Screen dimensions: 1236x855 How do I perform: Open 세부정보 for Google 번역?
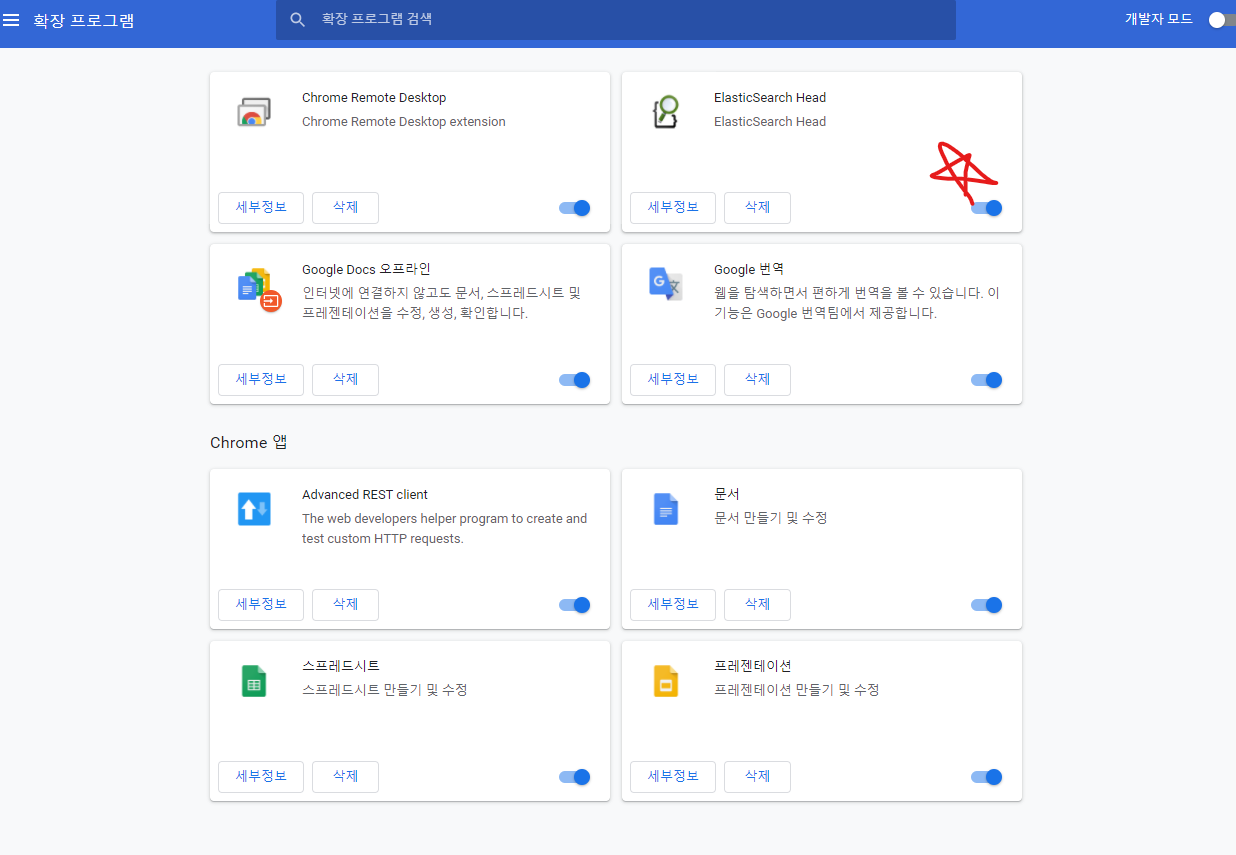click(x=673, y=380)
